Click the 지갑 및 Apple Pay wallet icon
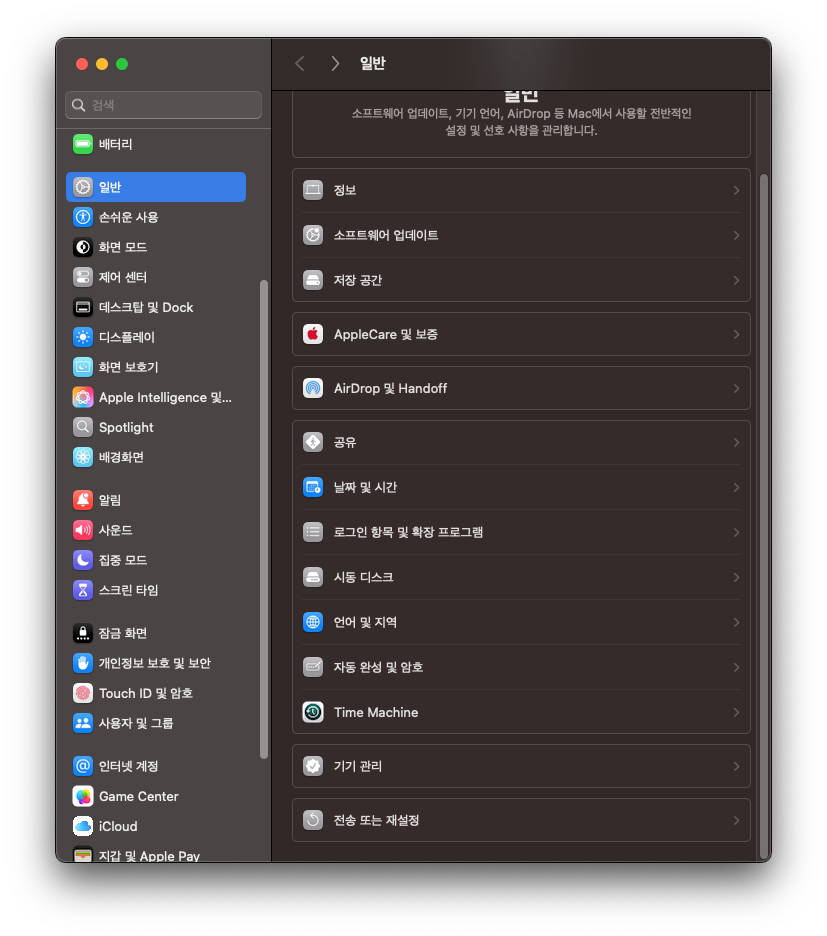This screenshot has height=936, width=827. tap(83, 855)
